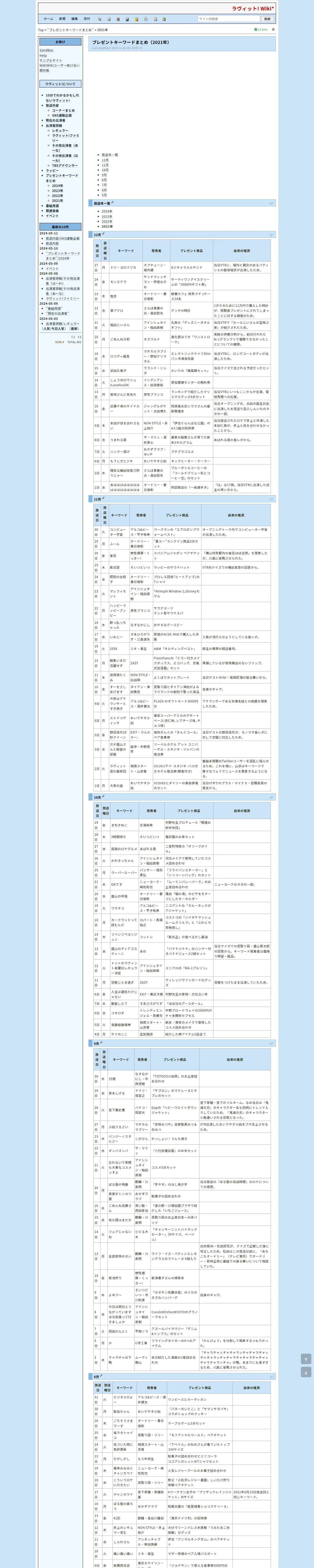The height and width of the screenshot is (1568, 314).
Task: Open 現在の出演者 in the sidebar menu
Action: (55, 120)
